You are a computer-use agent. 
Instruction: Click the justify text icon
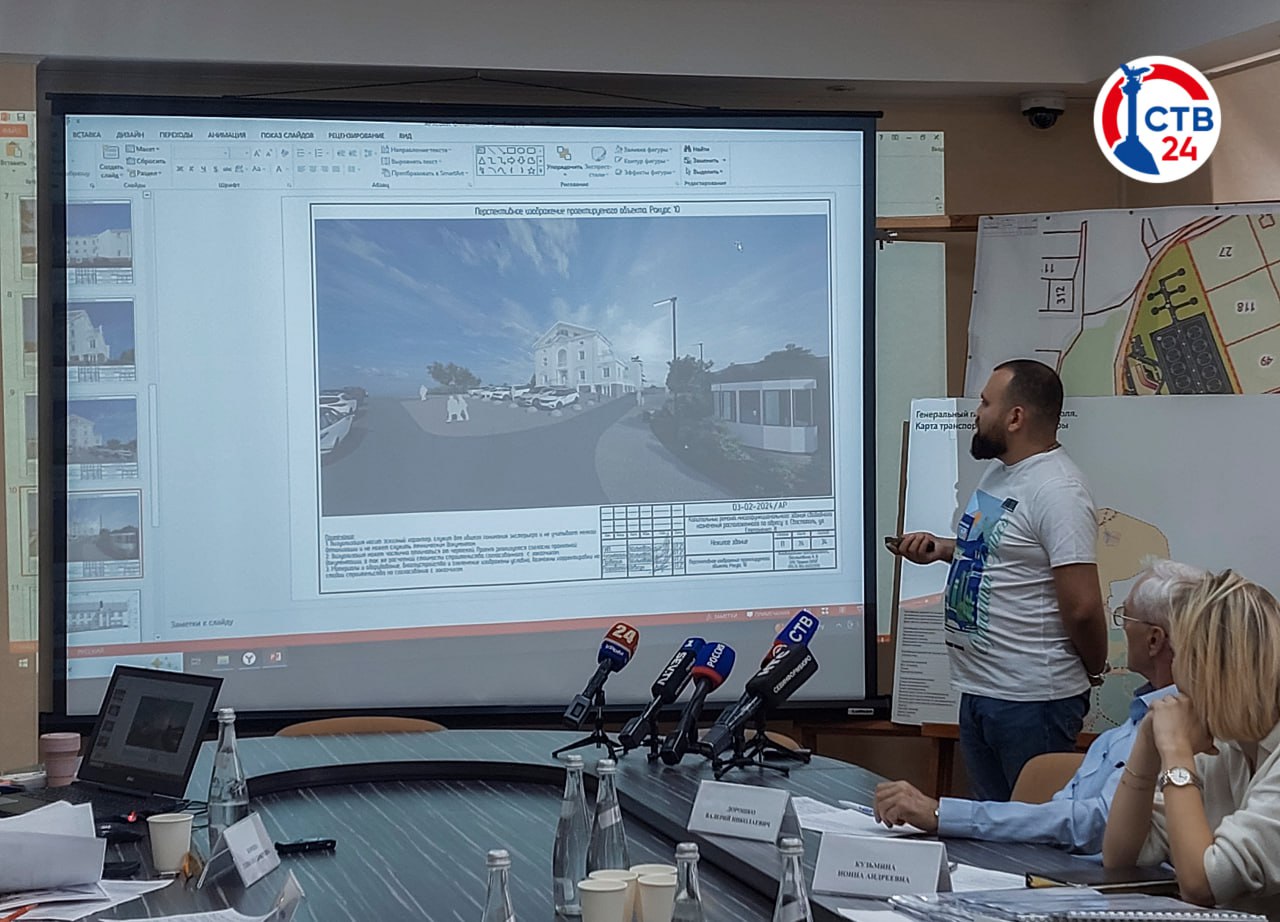336,169
